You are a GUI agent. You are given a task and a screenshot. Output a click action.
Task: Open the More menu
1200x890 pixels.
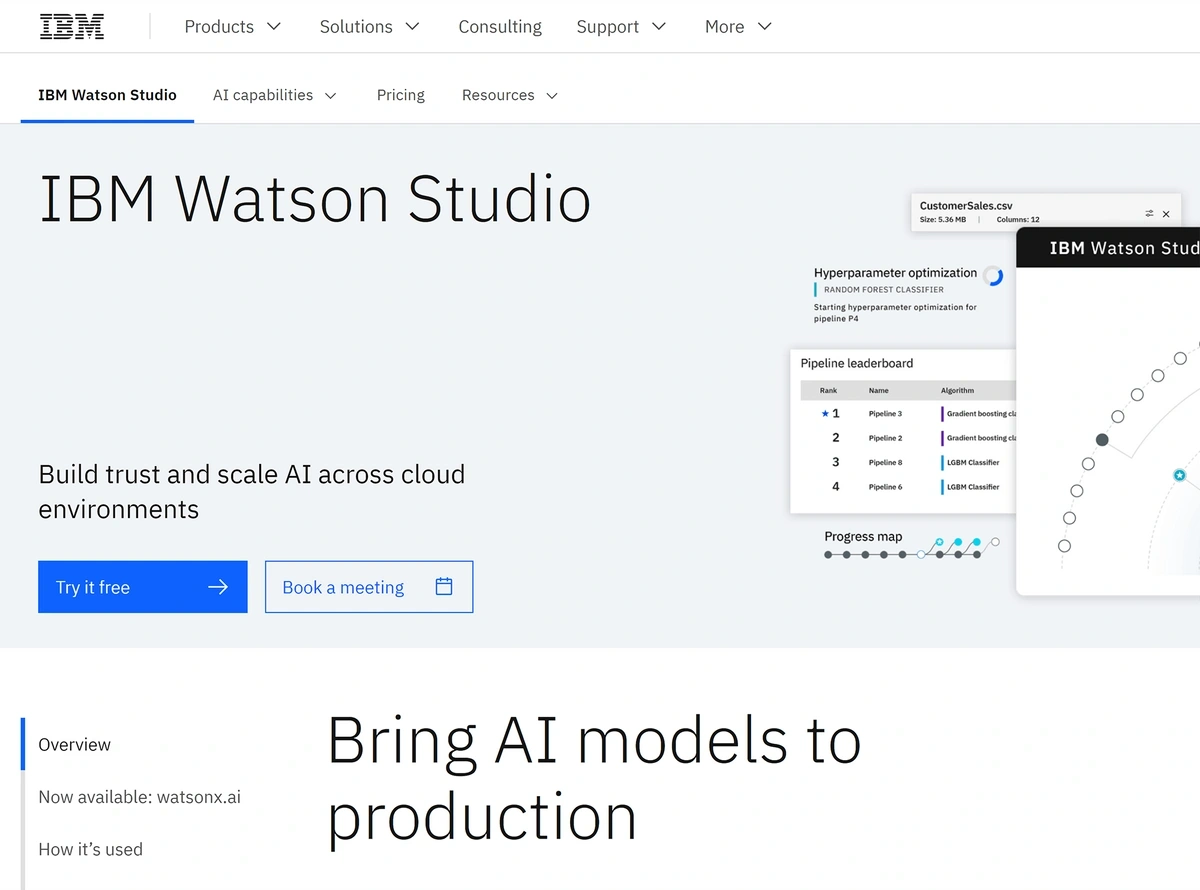point(738,27)
